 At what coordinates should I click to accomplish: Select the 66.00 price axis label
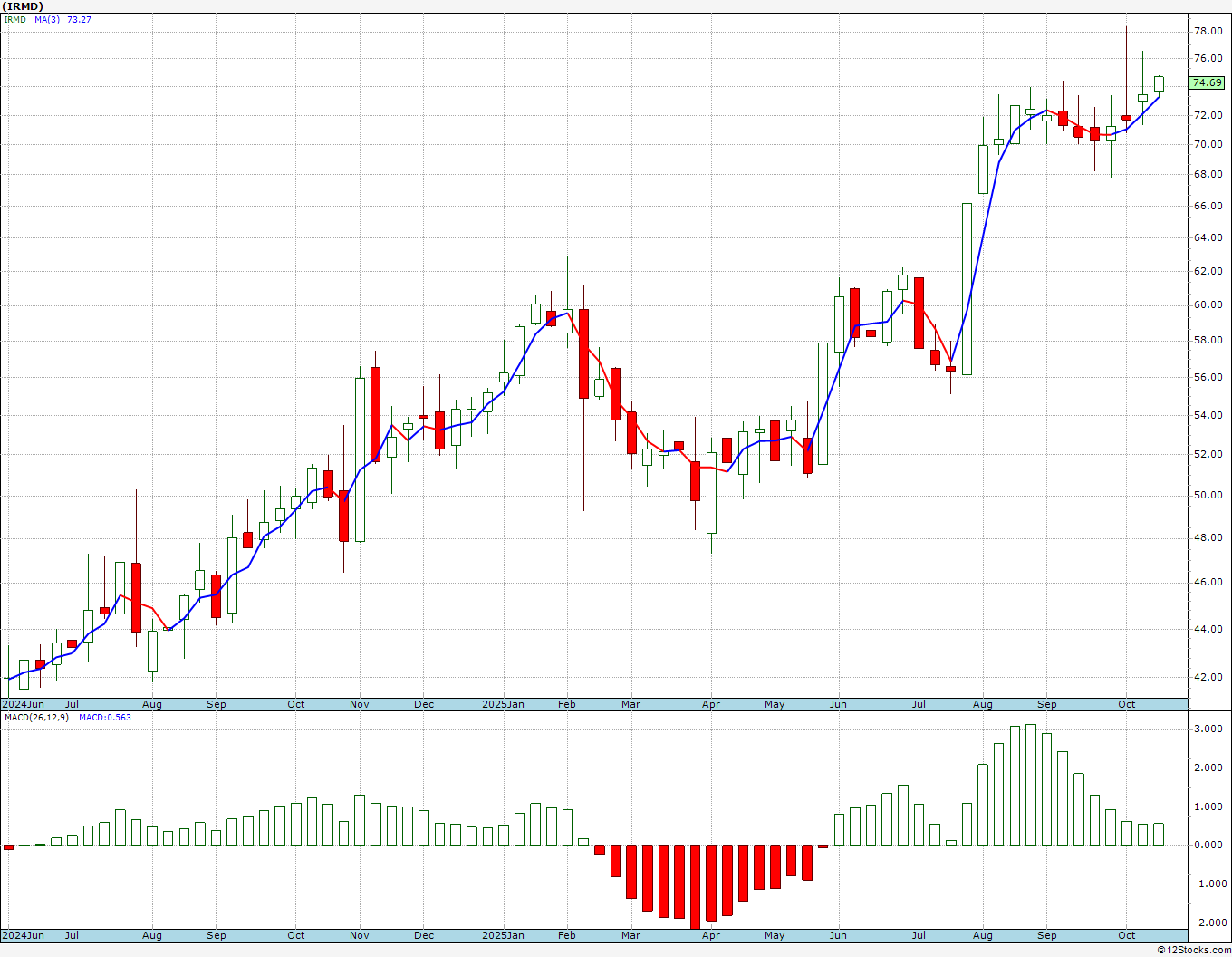[x=1208, y=206]
